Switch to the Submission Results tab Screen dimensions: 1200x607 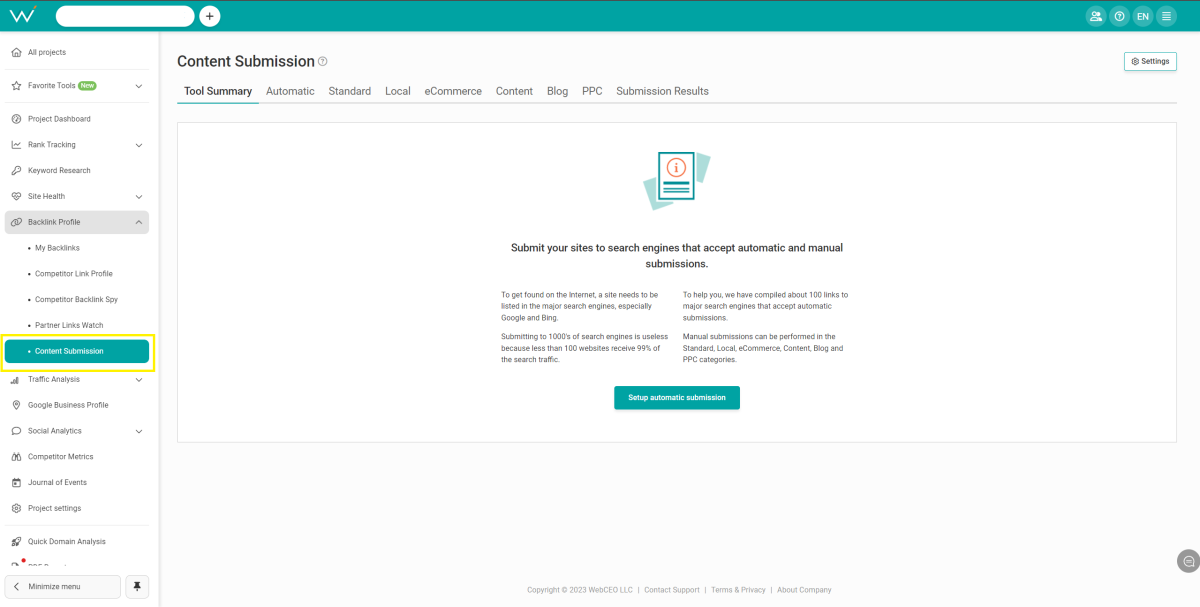pos(662,91)
